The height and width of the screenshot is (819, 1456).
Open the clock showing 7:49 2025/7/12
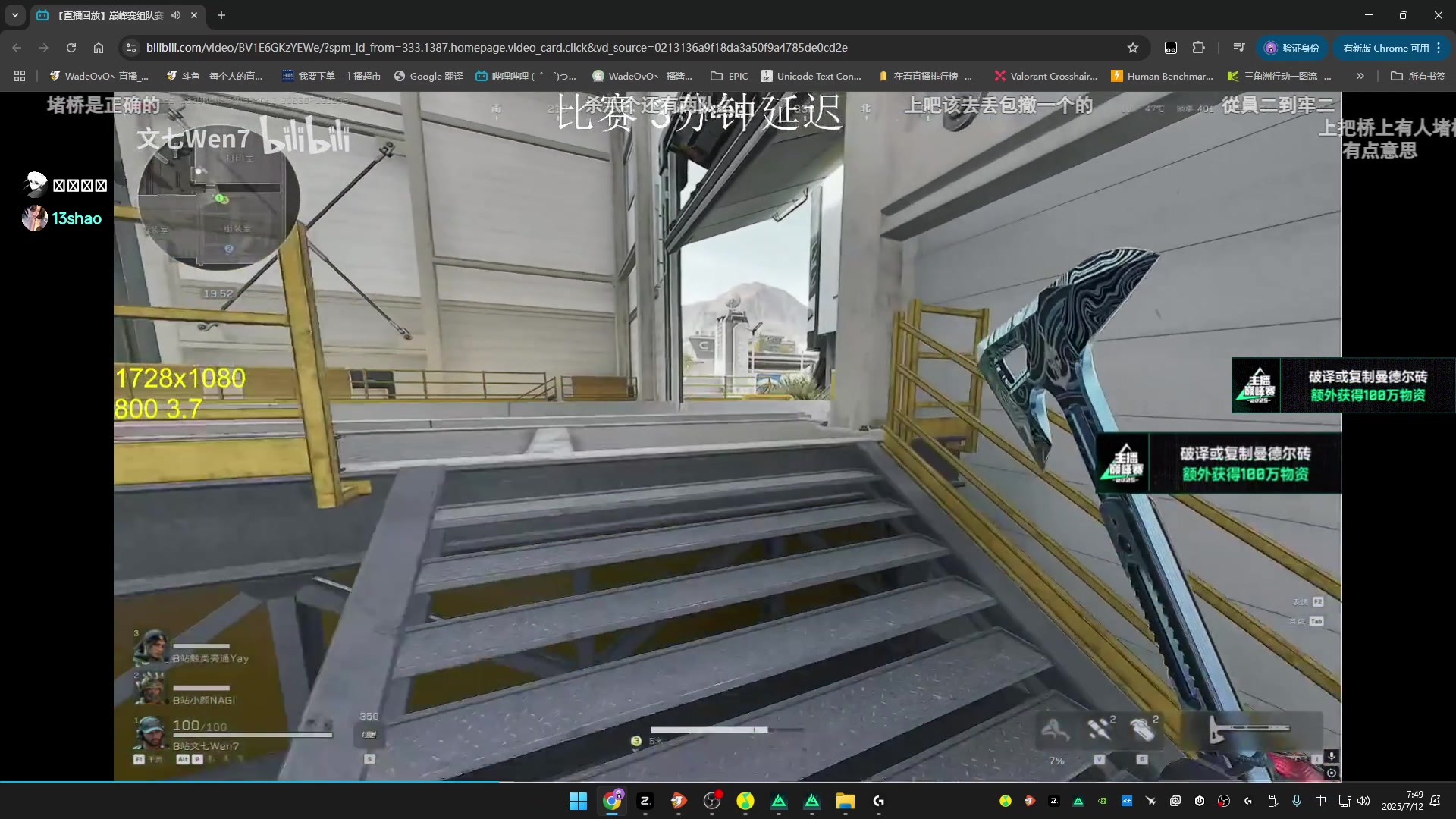(1402, 801)
